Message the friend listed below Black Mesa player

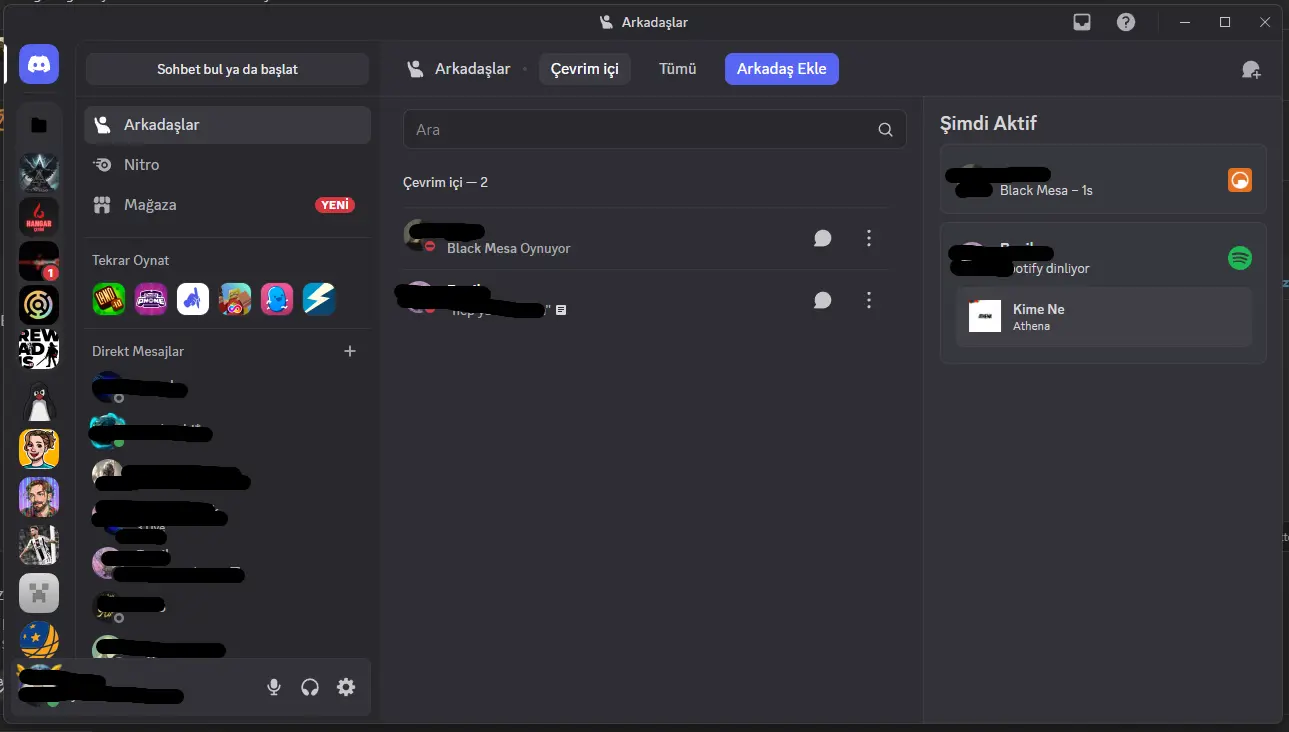822,300
